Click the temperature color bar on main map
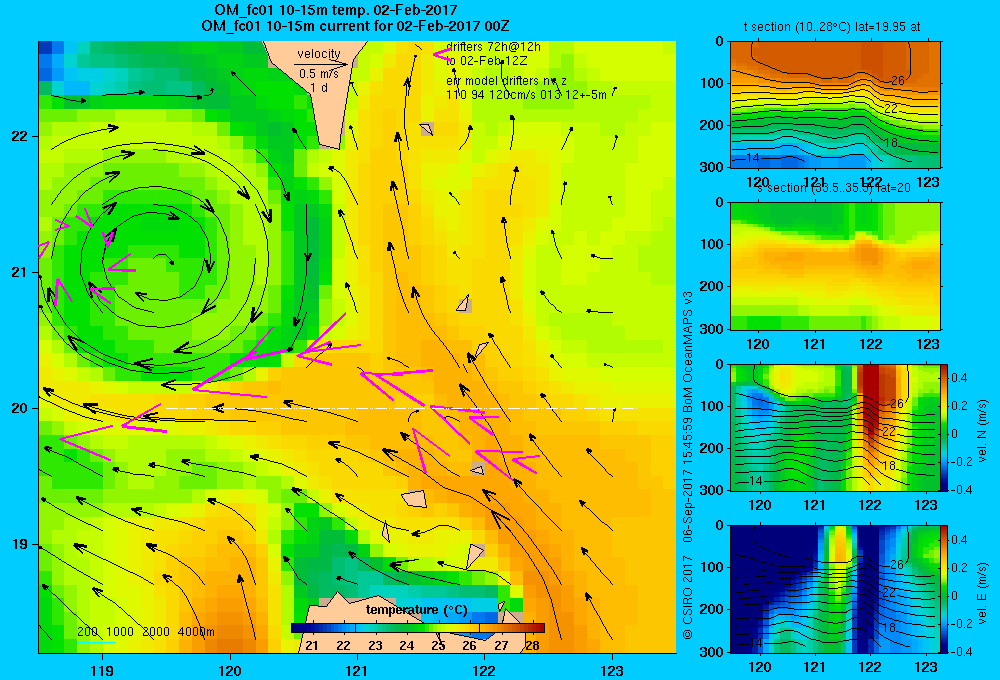Screen dimensions: 1000x680 [418, 628]
